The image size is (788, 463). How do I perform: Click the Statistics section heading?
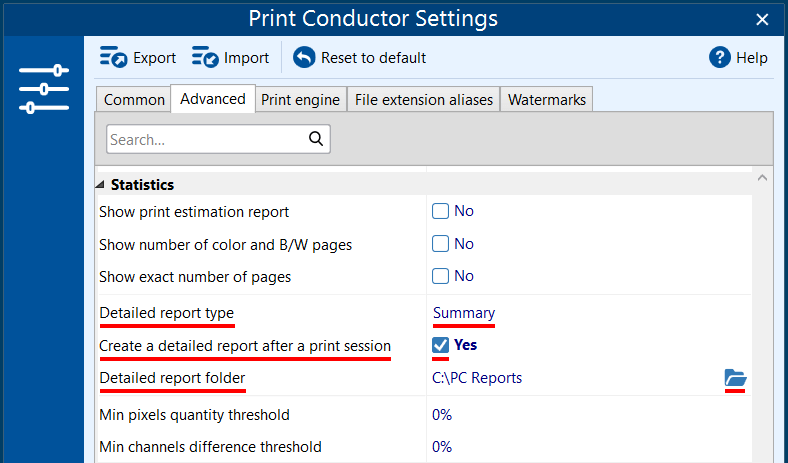pyautogui.click(x=142, y=184)
